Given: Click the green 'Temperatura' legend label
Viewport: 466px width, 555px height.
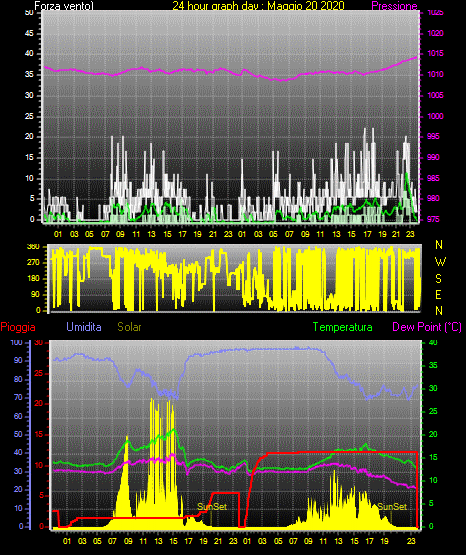Looking at the screenshot, I should click(343, 327).
